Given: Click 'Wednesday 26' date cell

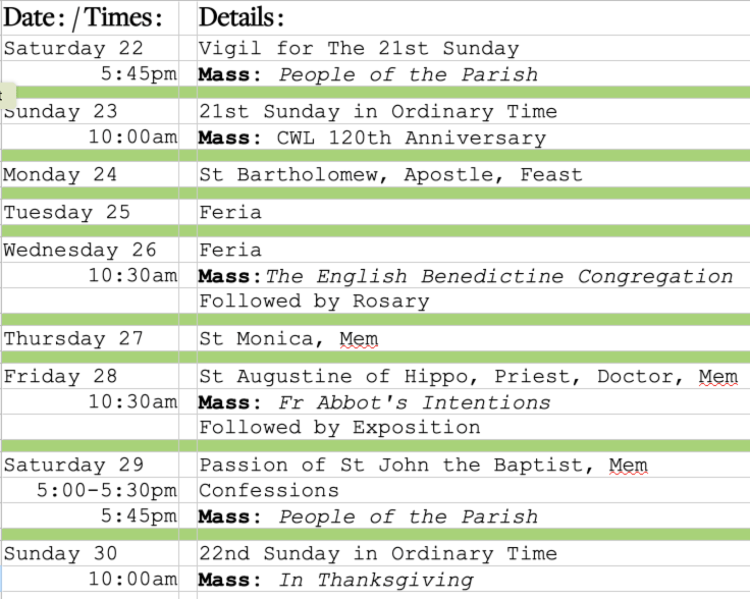Looking at the screenshot, I should (90, 250).
